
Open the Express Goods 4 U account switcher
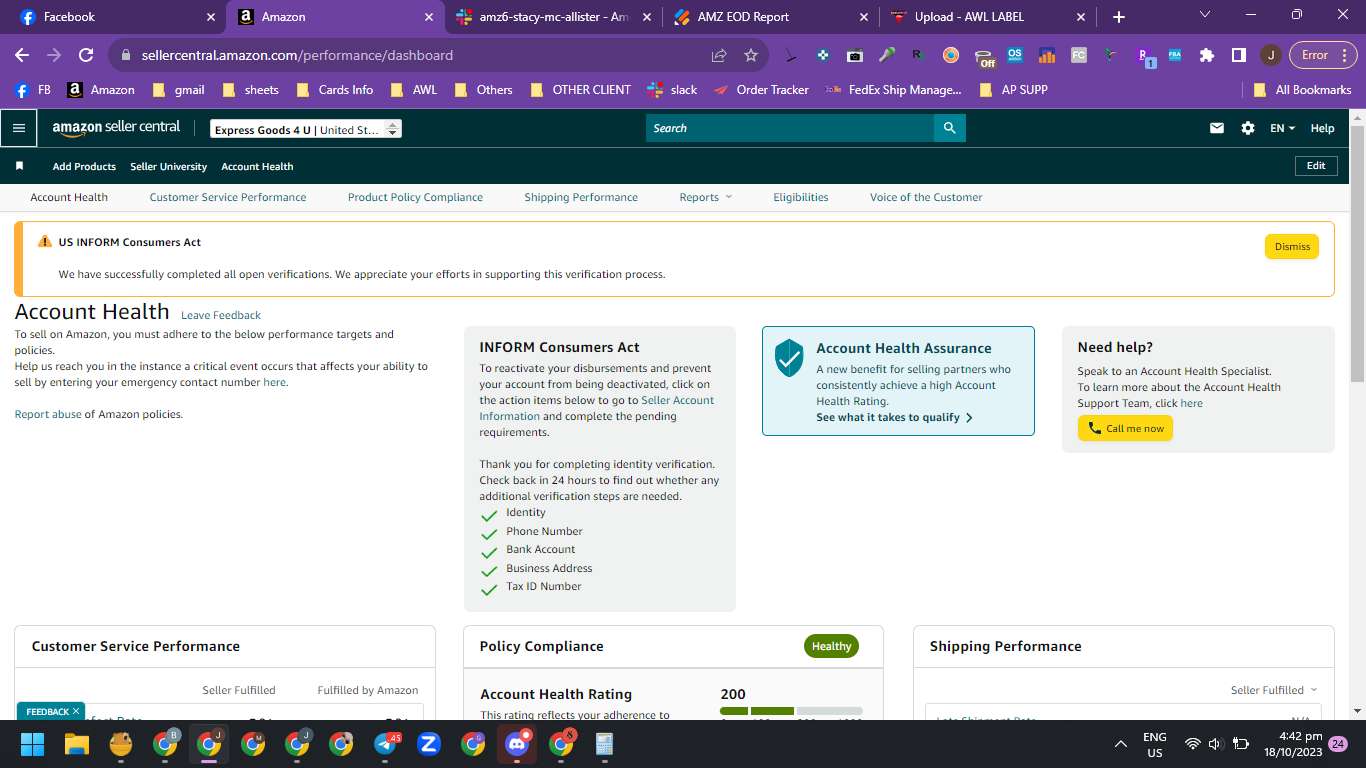(x=306, y=129)
